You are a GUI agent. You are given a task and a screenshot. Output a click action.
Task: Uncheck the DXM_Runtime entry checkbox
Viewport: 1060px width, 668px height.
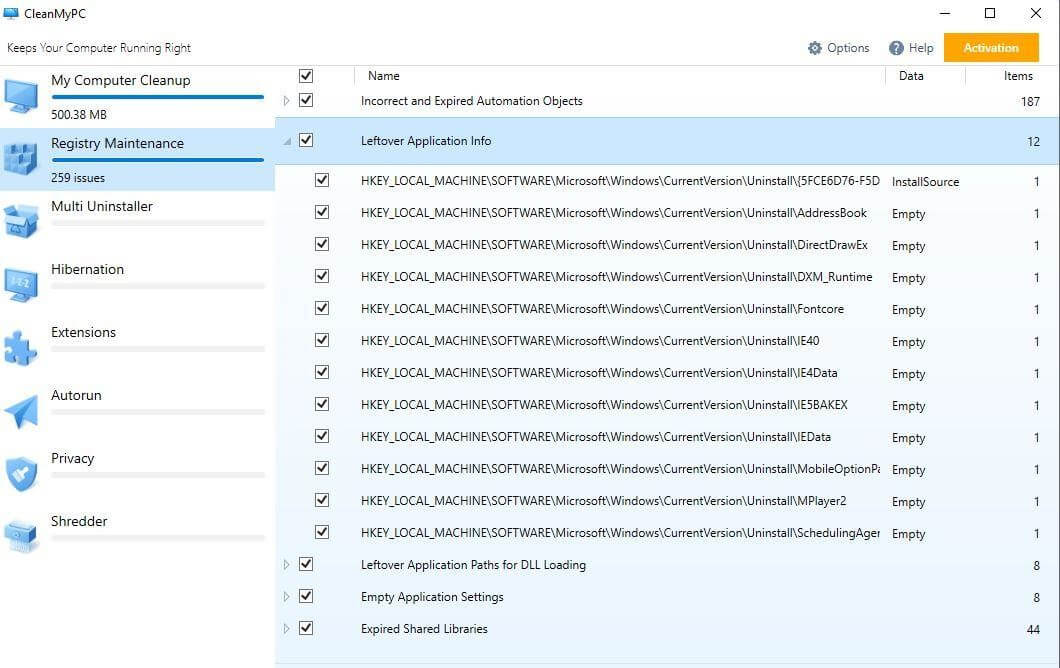click(x=322, y=276)
